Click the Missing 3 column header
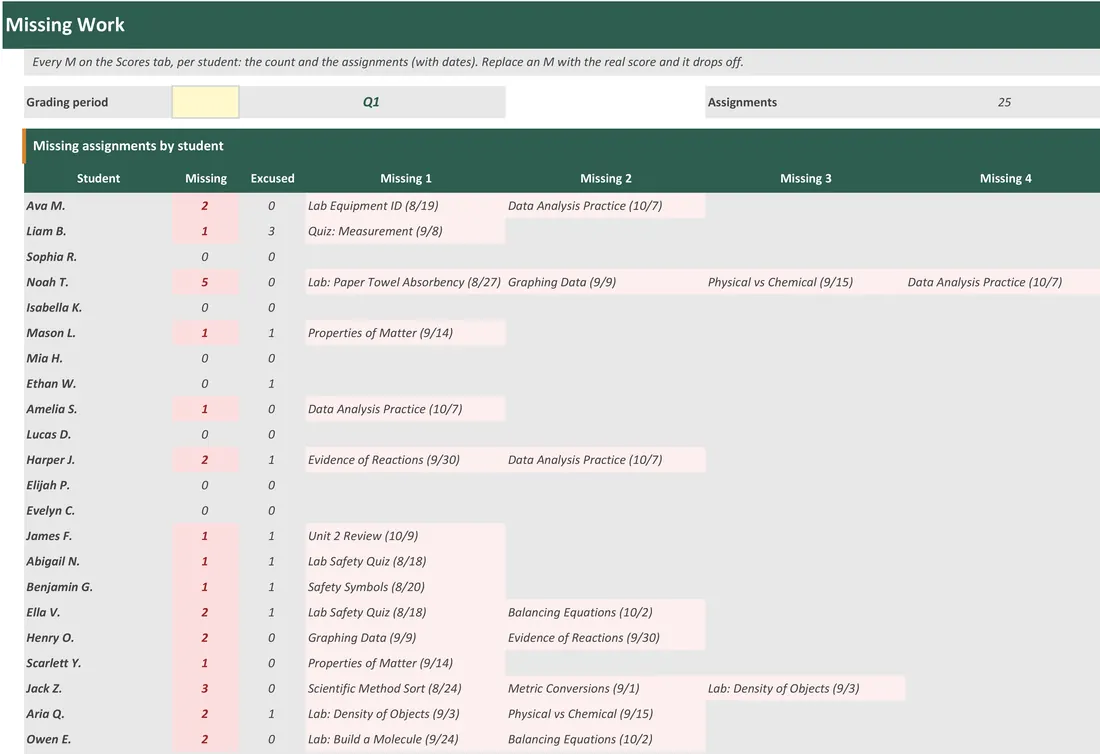1100x754 pixels. point(805,178)
